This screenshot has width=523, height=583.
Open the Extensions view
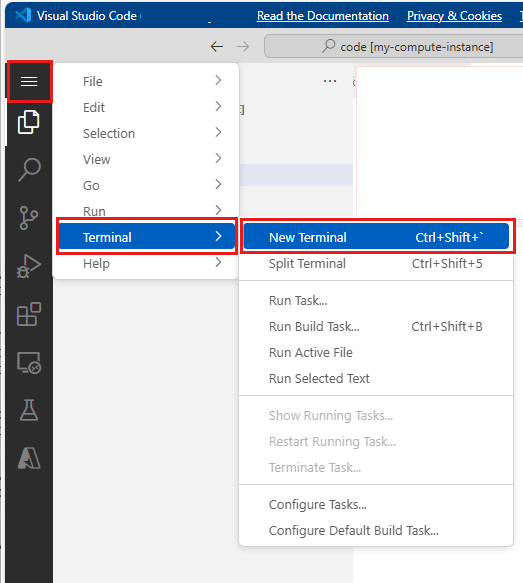(x=29, y=314)
